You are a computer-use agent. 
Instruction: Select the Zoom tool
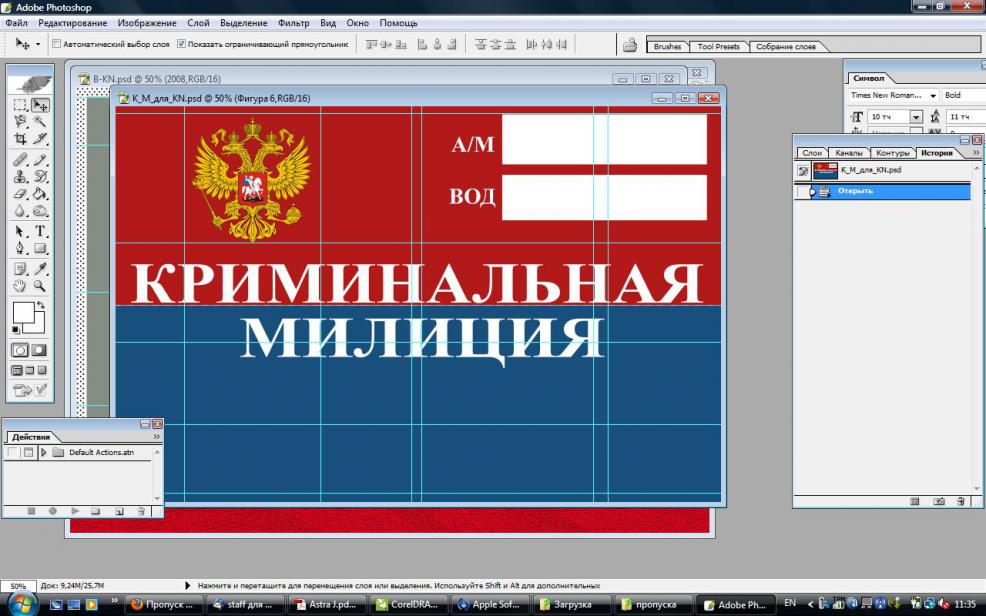[40, 286]
